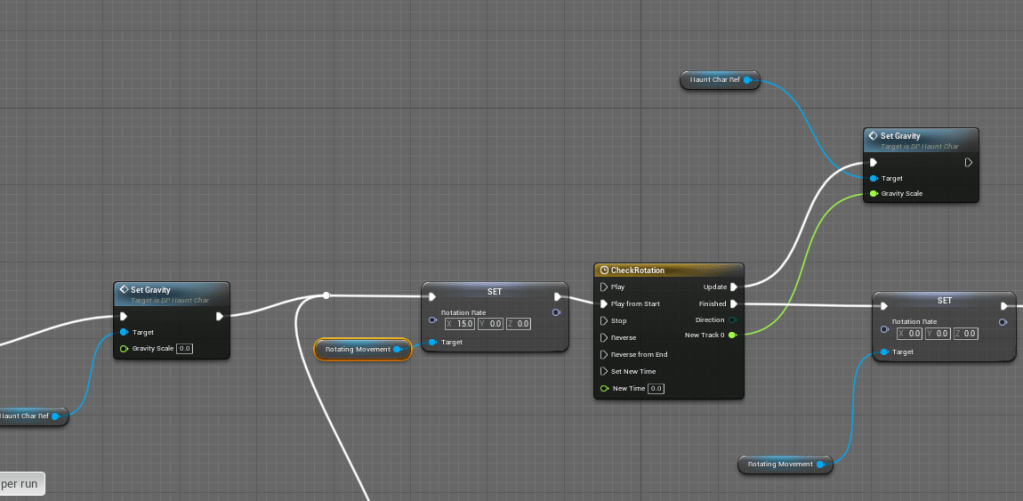Select the orange-highlighted Rotating Movement variable node
The image size is (1023, 501).
click(x=358, y=349)
